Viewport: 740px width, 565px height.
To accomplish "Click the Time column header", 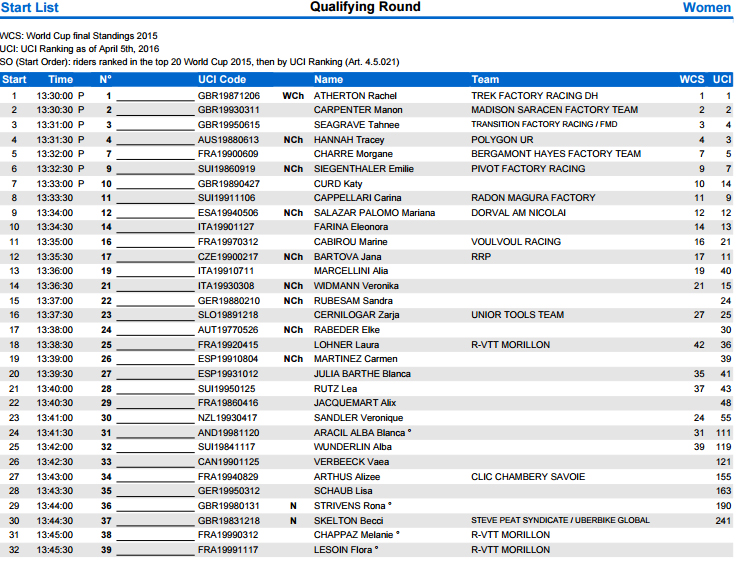I will click(x=60, y=79).
